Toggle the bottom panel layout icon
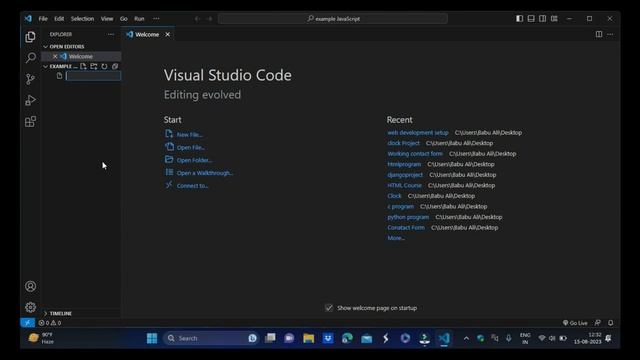The width and height of the screenshot is (640, 360). pos(531,18)
